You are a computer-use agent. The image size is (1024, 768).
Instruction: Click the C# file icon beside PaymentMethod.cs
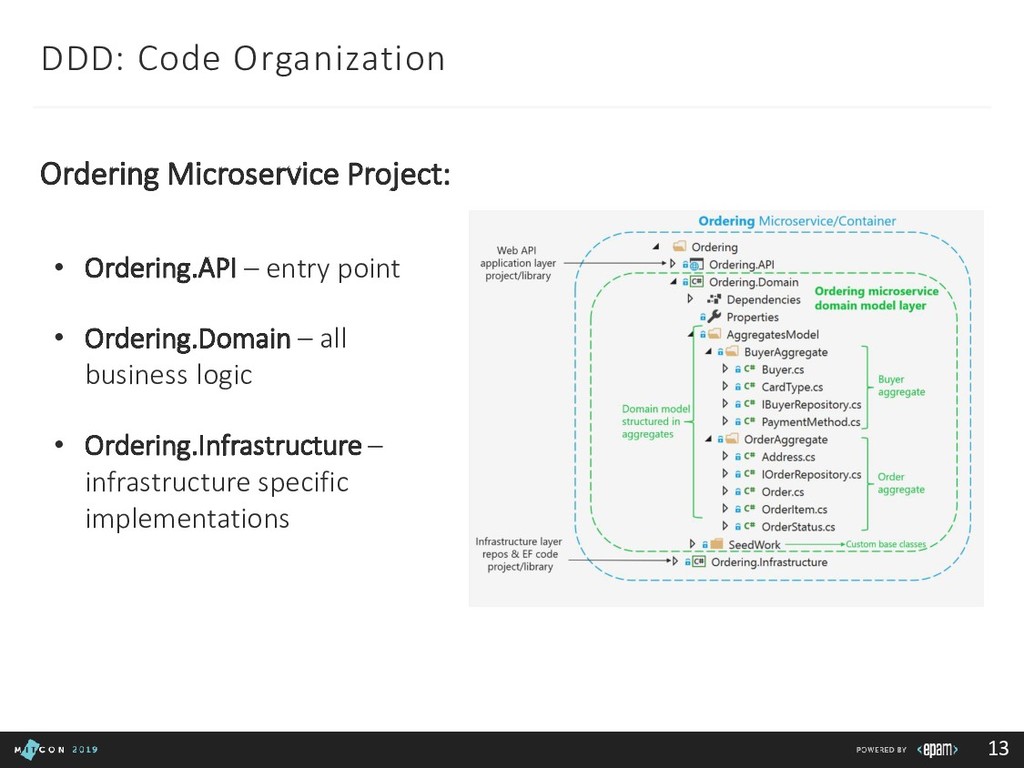coord(749,422)
